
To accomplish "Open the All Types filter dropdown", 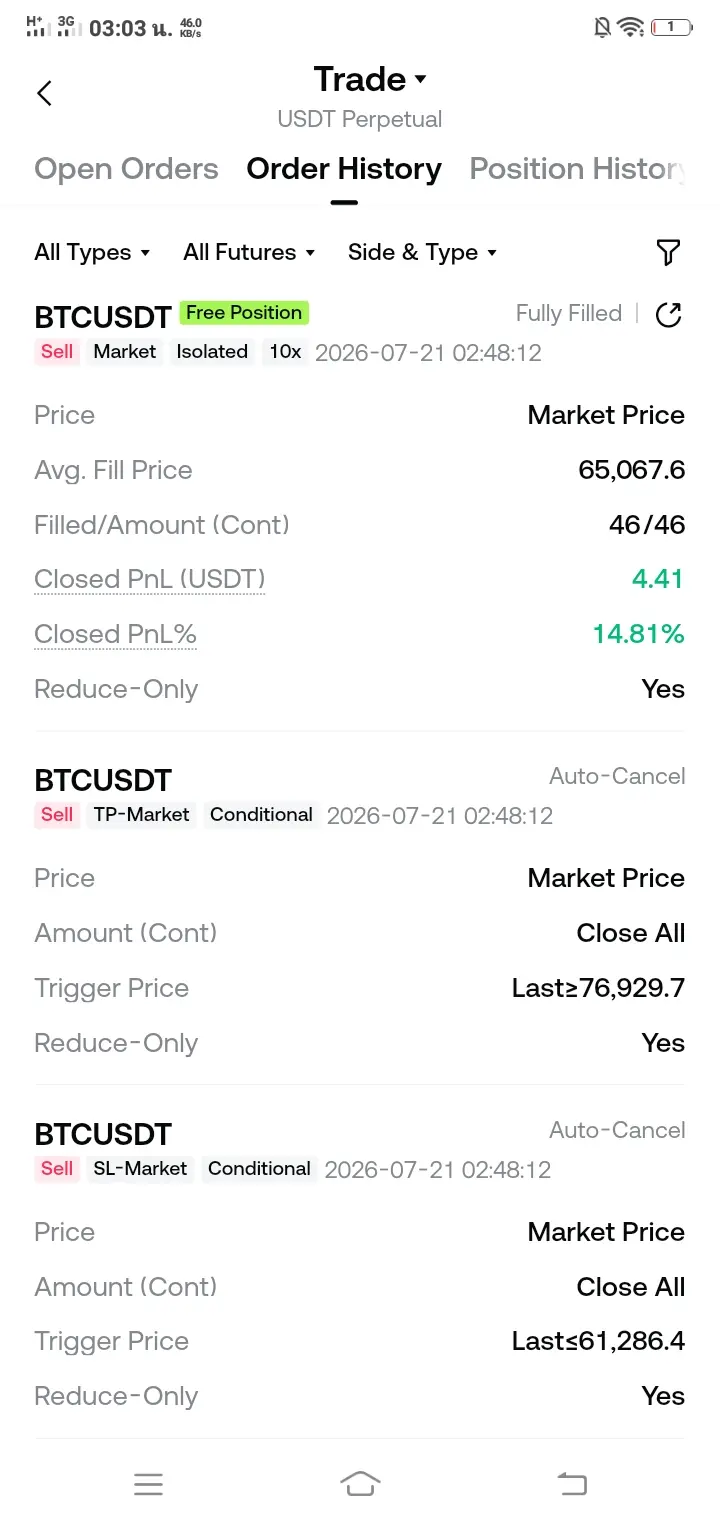I will pos(92,253).
